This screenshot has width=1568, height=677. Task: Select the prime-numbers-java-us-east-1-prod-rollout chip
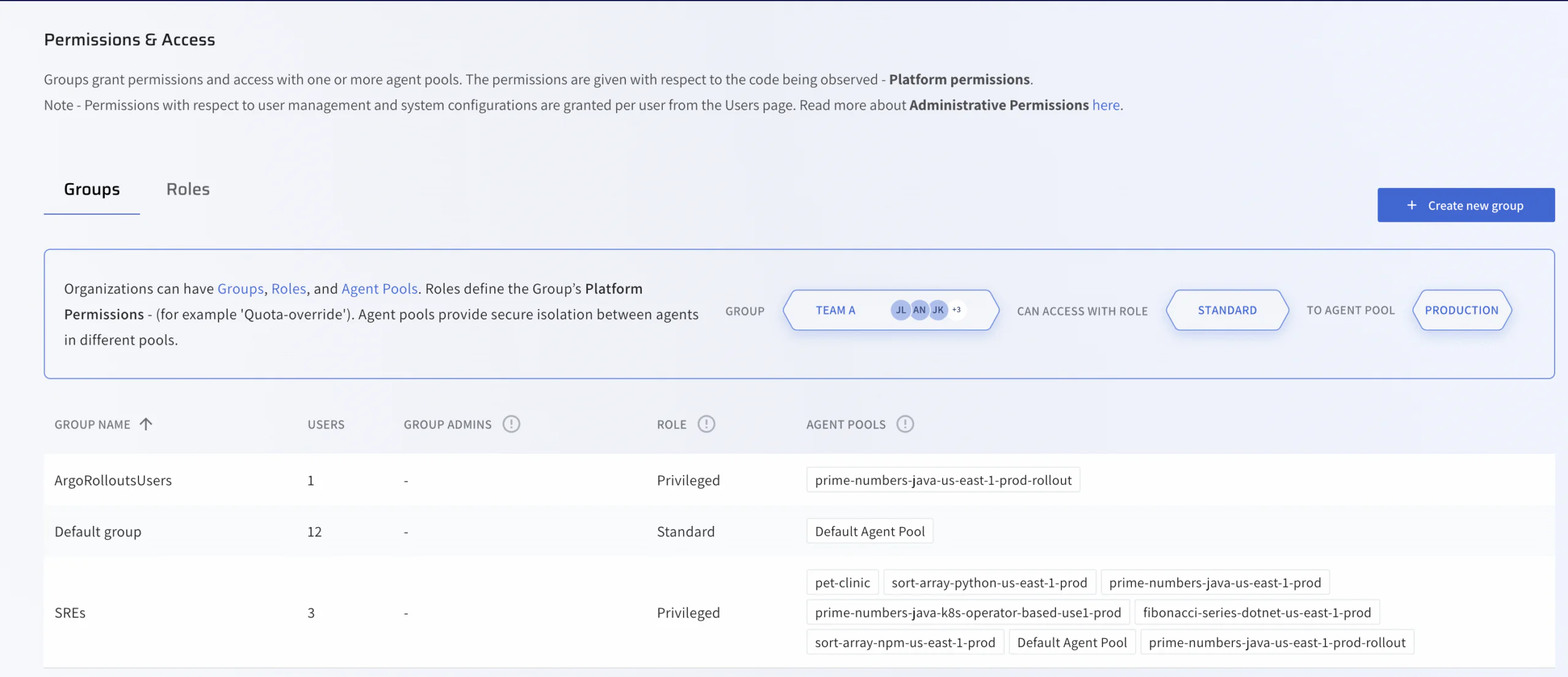[943, 480]
